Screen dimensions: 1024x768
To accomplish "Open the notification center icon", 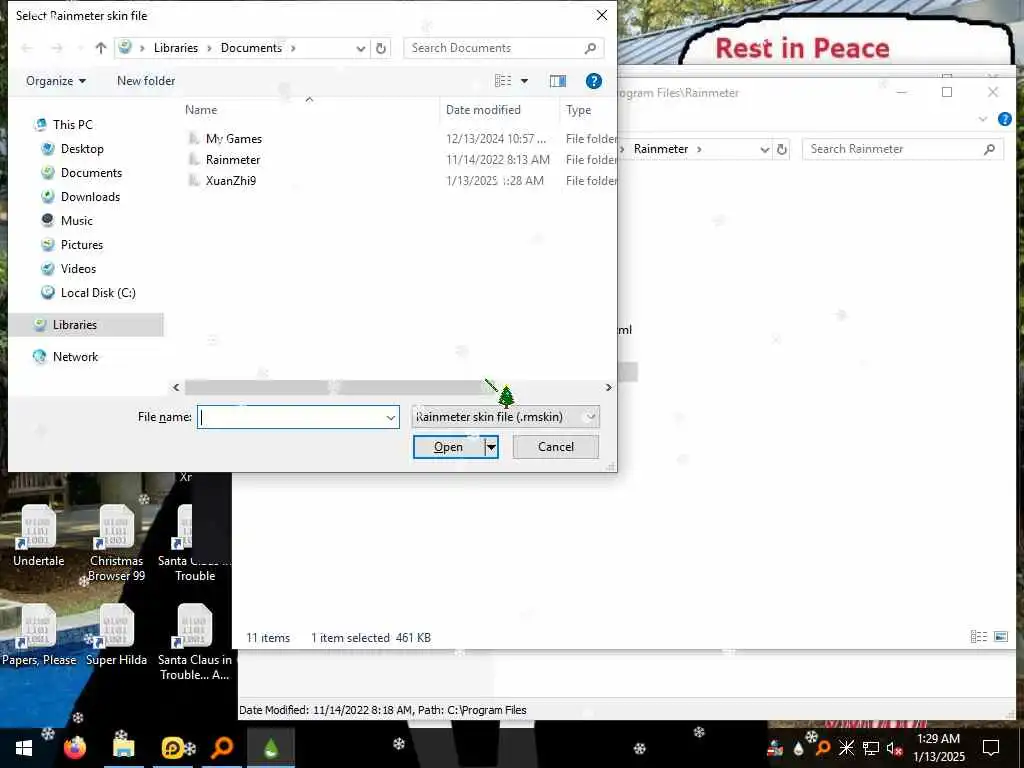I will pos(991,747).
